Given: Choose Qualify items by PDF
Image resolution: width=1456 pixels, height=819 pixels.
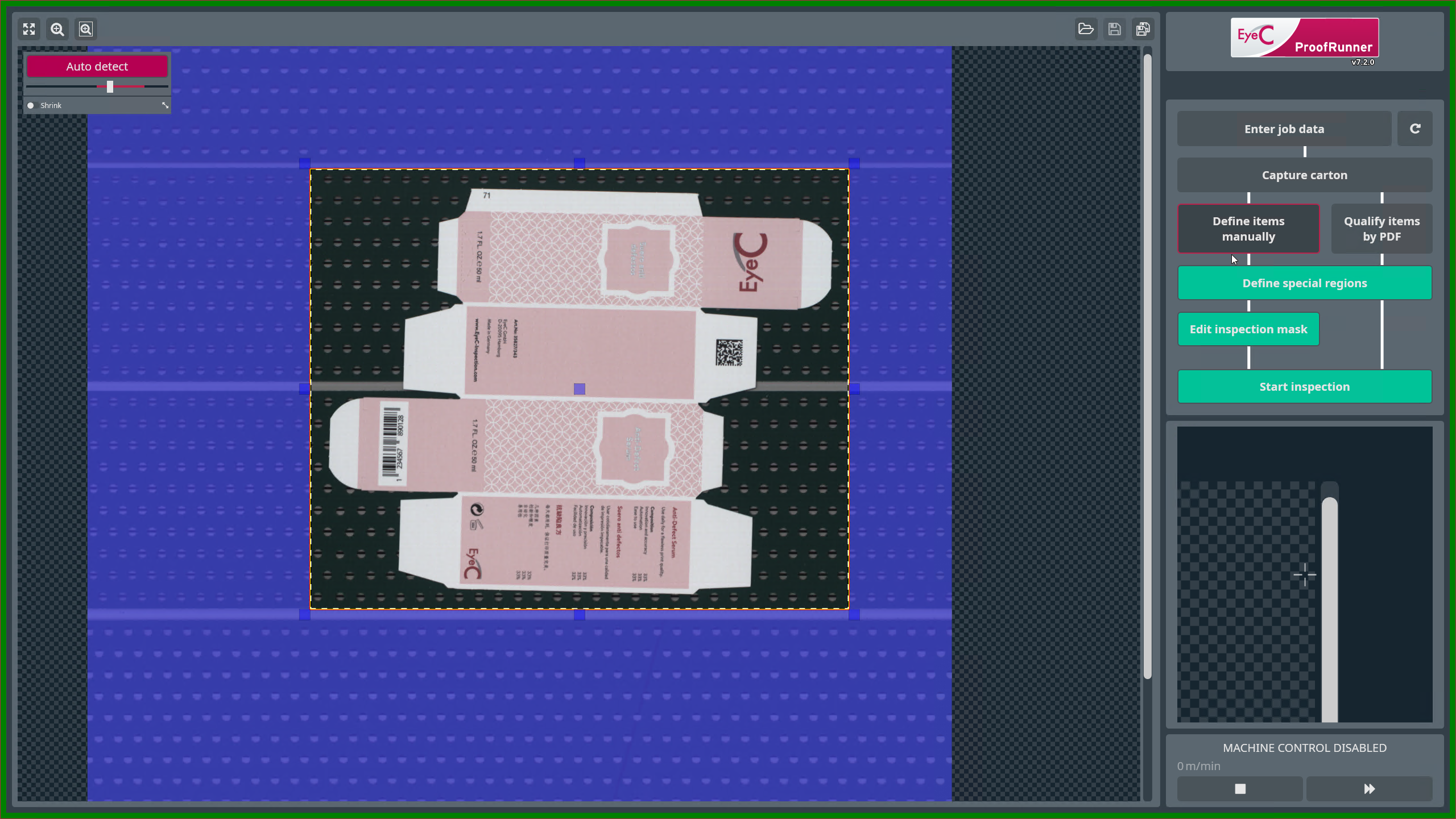Looking at the screenshot, I should click(1381, 229).
